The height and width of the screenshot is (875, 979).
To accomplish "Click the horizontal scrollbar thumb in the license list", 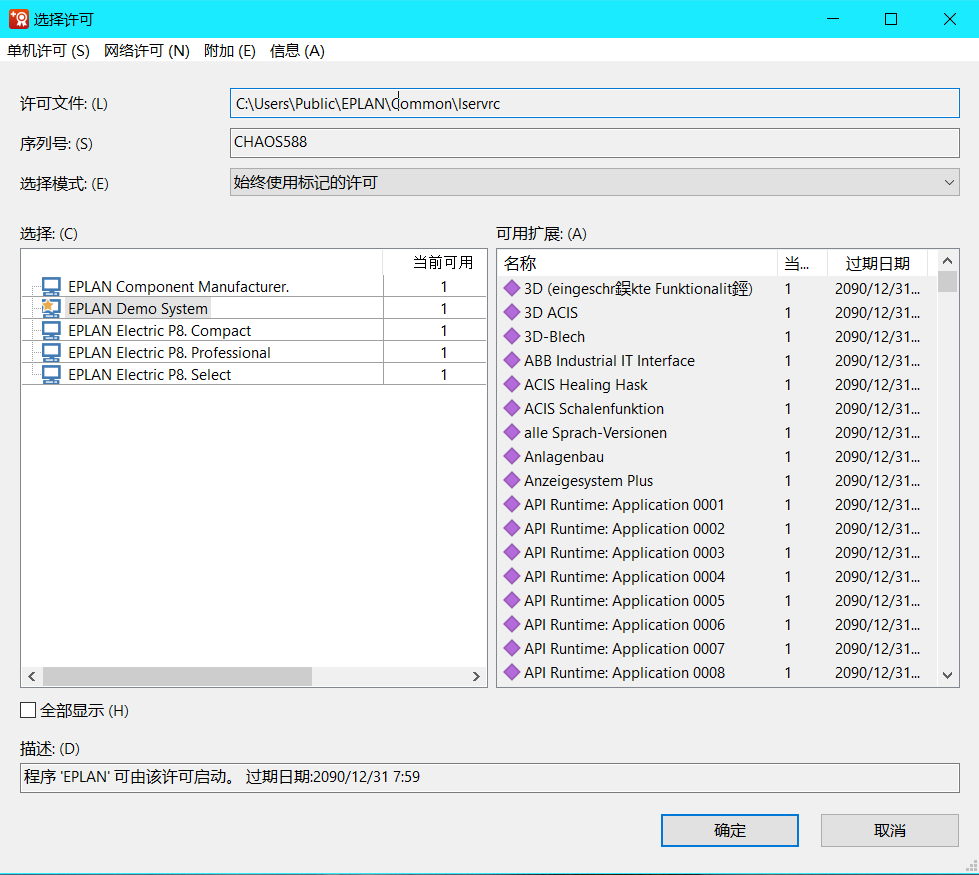I will 177,677.
